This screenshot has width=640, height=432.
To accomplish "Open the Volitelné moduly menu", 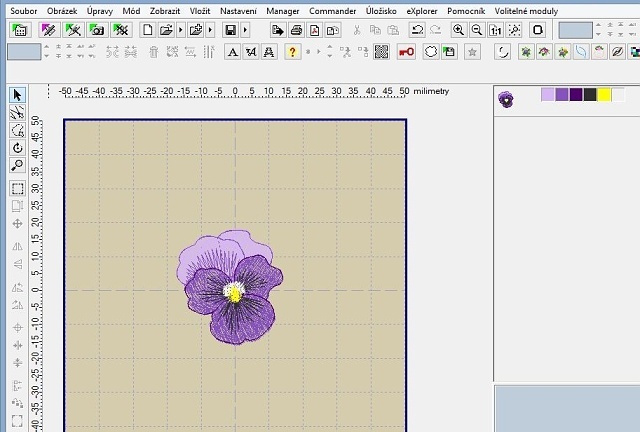I will tap(528, 10).
